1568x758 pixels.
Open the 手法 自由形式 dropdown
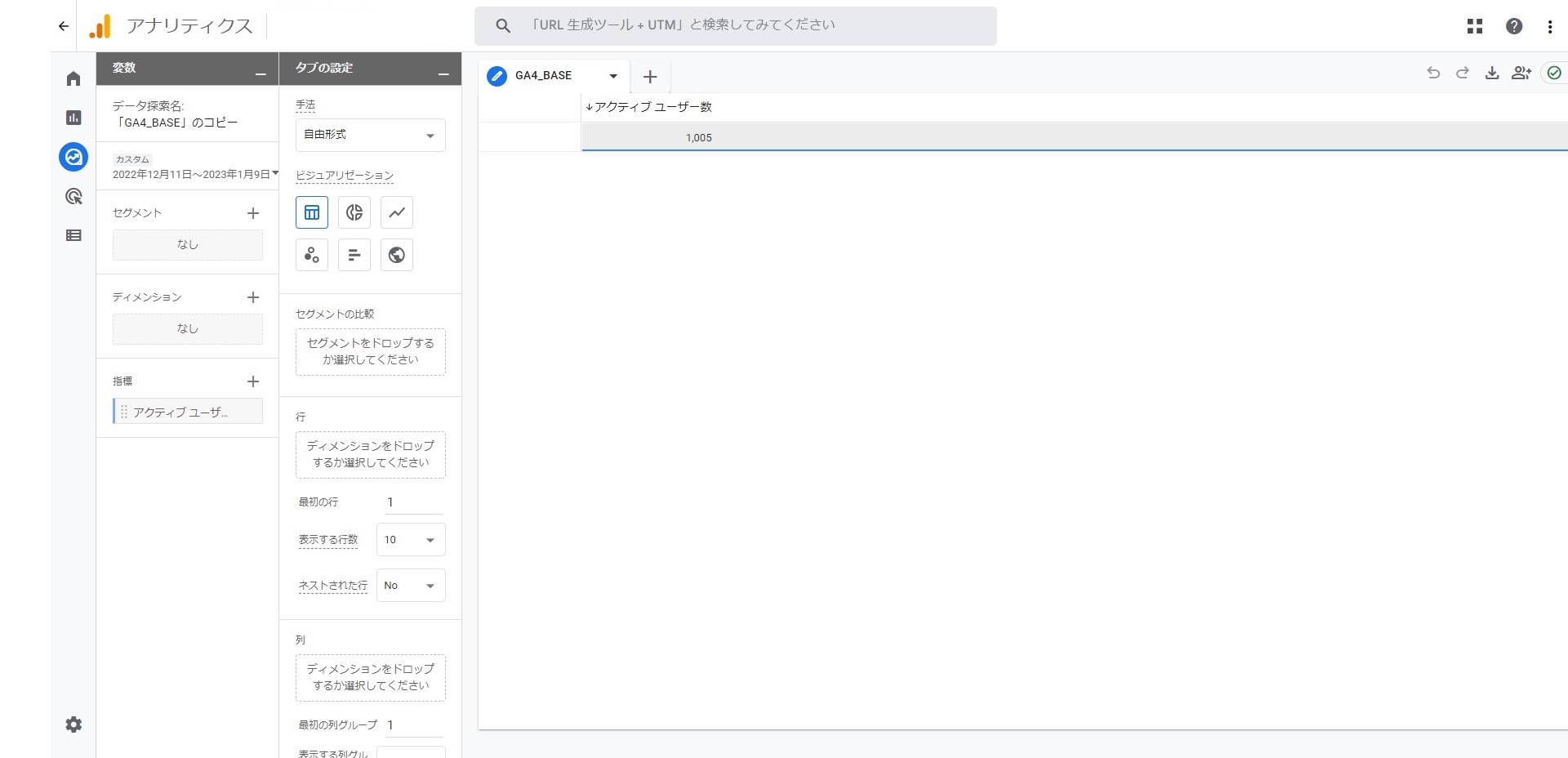click(371, 135)
